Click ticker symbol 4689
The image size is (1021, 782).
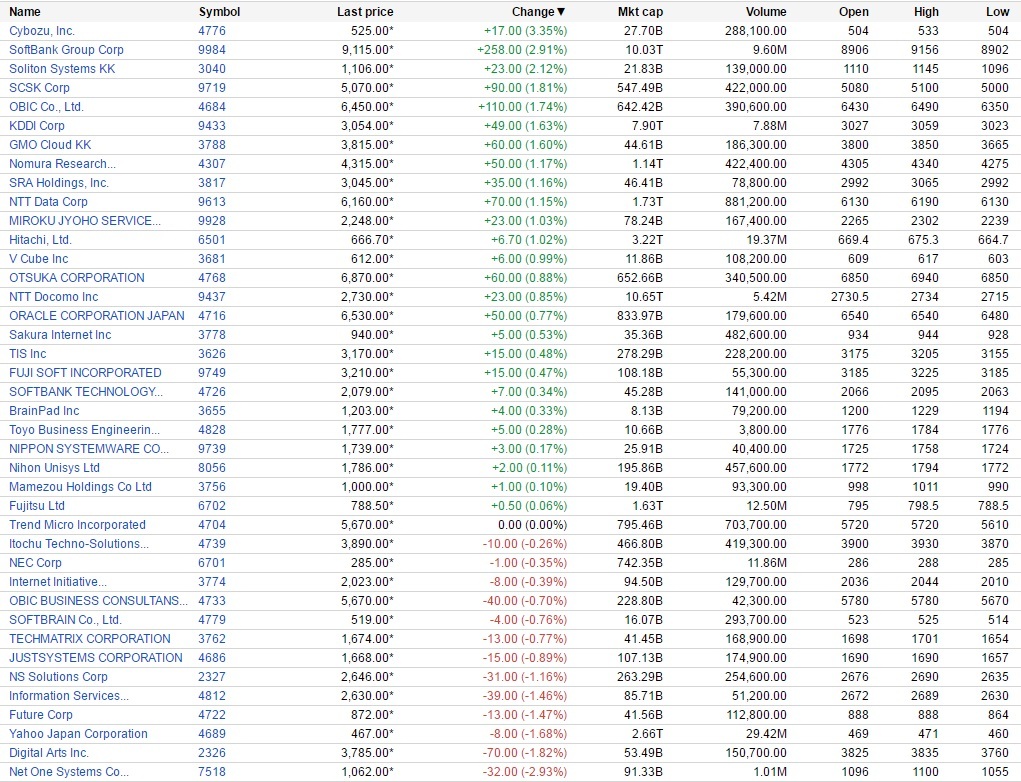212,734
